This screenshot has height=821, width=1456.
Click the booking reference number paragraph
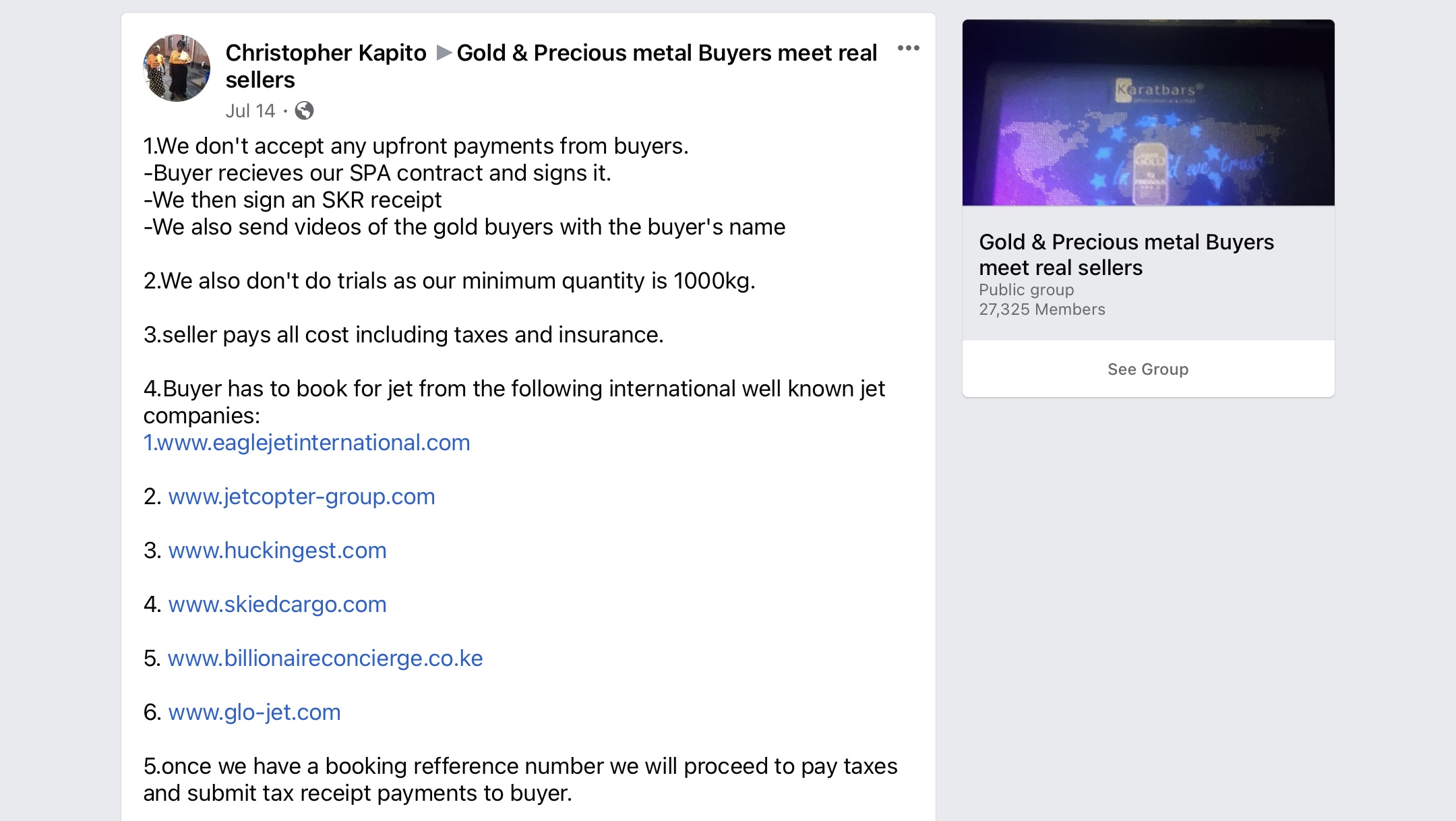[520, 779]
